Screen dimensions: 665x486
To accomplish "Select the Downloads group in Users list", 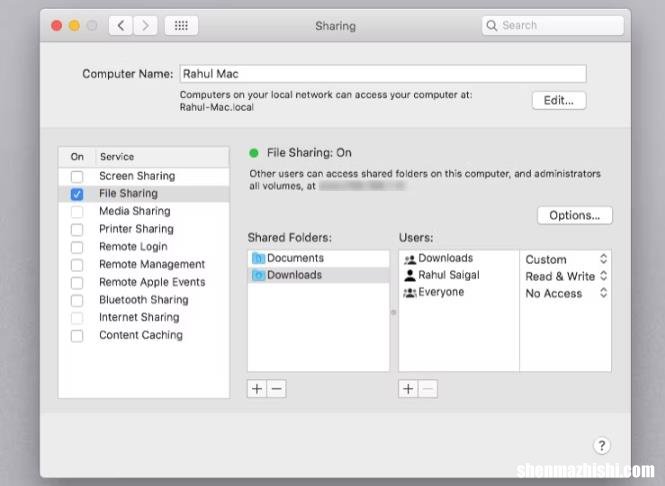I will 459,258.
